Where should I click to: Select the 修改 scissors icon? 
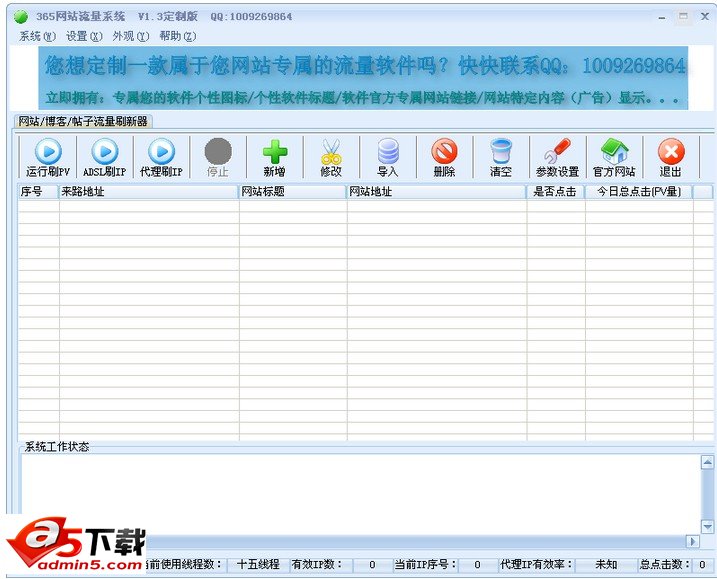coord(331,151)
